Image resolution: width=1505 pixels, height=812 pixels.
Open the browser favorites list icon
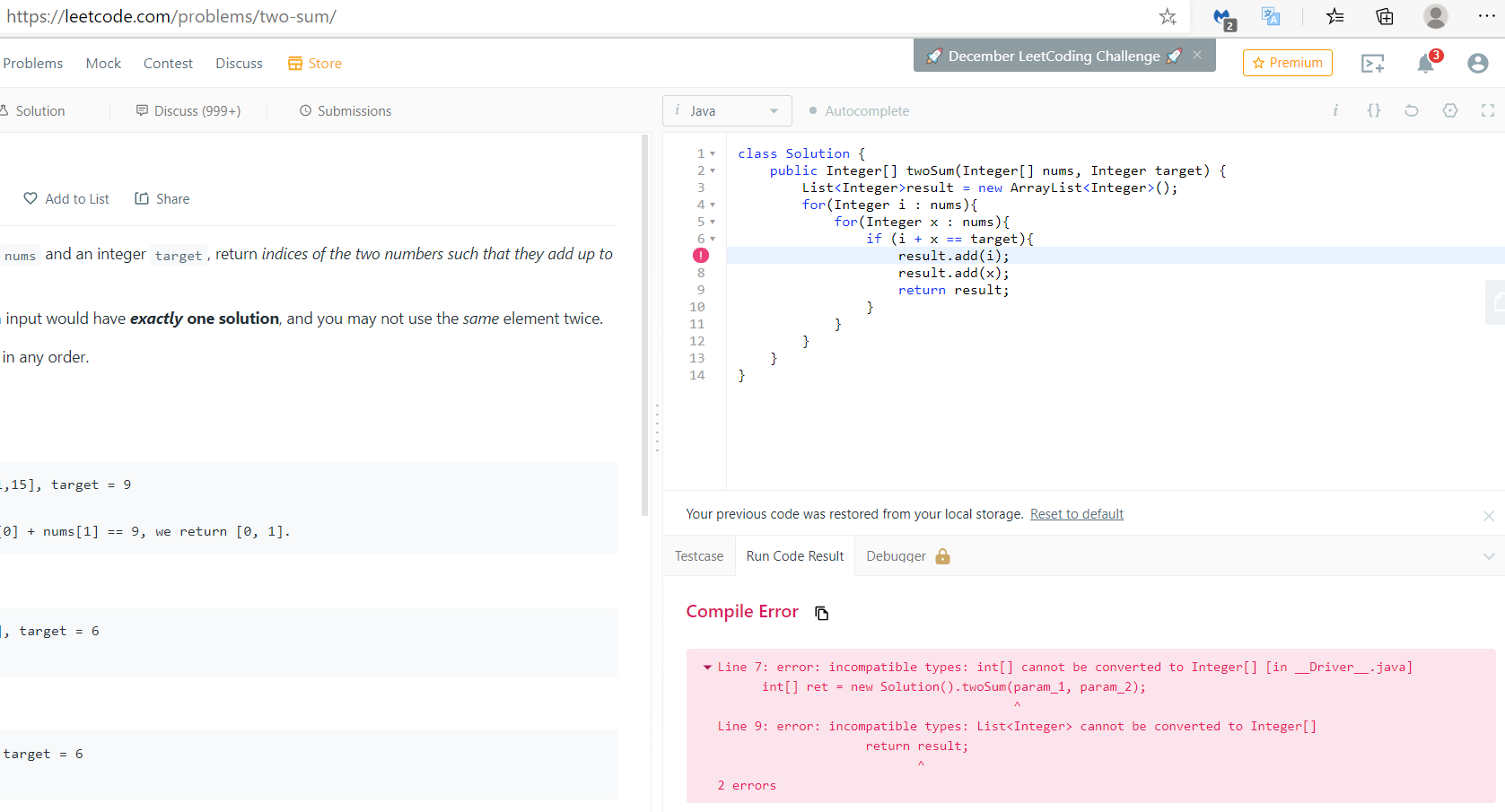1334,16
